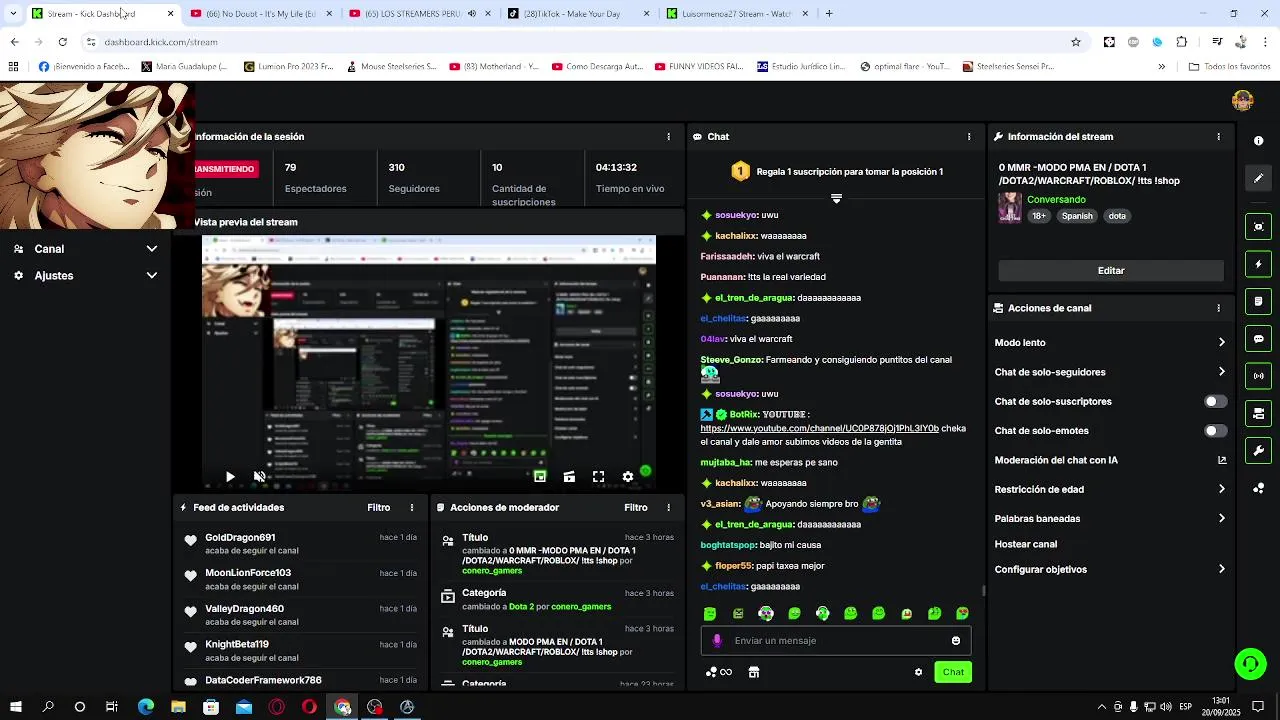This screenshot has height=720, width=1280.
Task: Open the document notes icon in sidebar
Action: coord(1259,301)
